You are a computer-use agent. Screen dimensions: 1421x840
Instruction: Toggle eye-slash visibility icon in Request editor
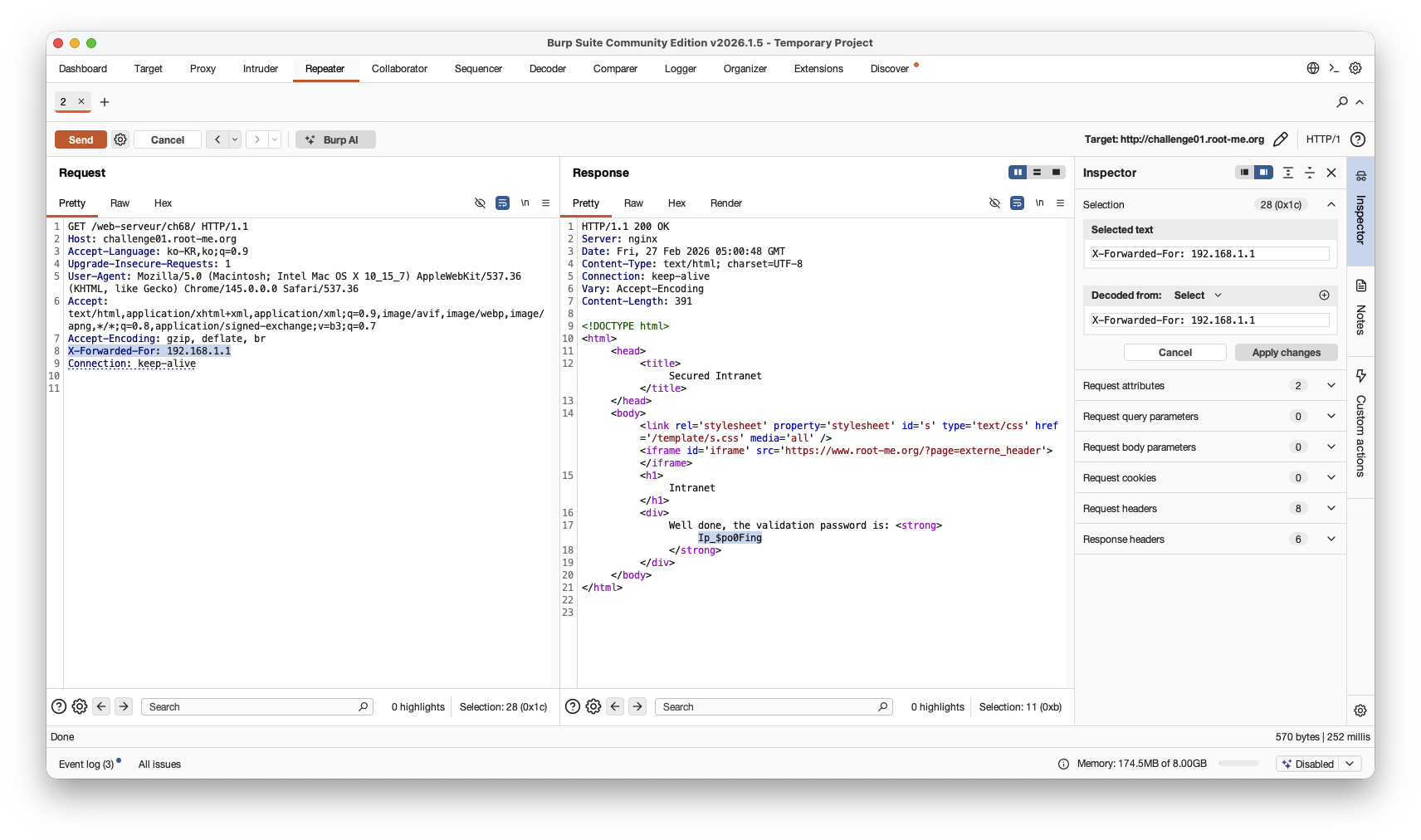pos(480,203)
